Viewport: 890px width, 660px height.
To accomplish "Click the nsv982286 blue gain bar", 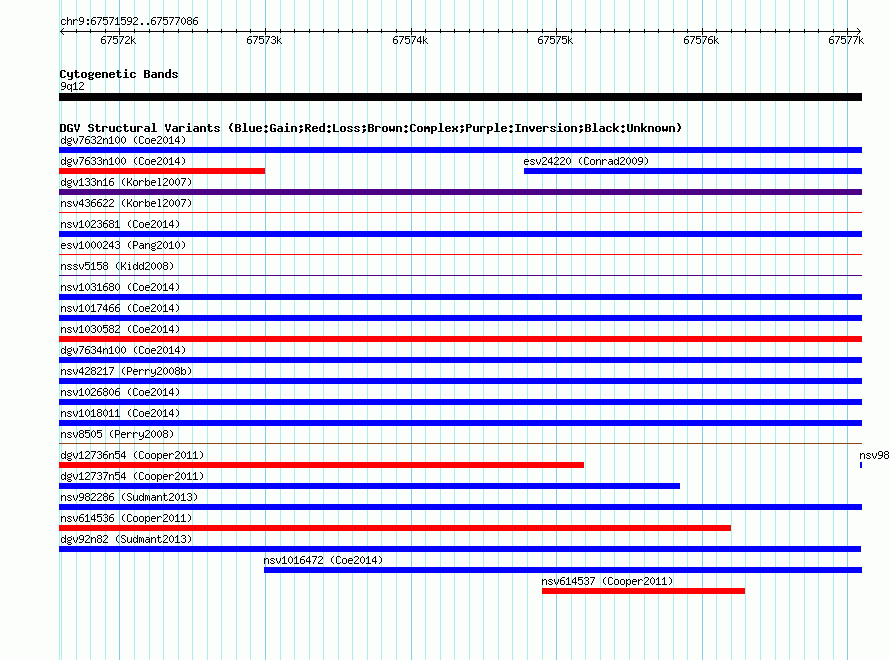I will point(460,507).
